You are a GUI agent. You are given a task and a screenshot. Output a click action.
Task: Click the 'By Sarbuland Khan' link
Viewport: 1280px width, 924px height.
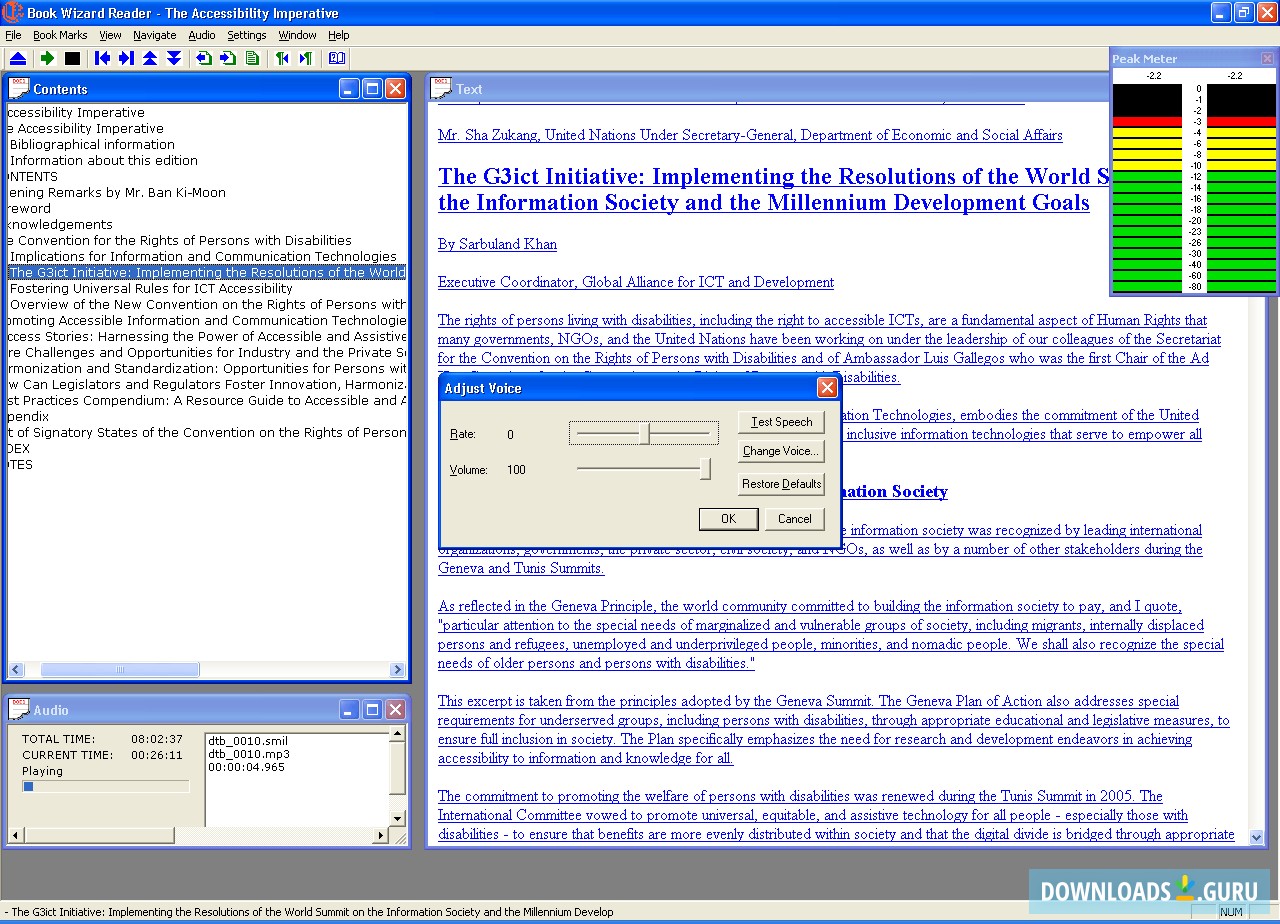[497, 244]
